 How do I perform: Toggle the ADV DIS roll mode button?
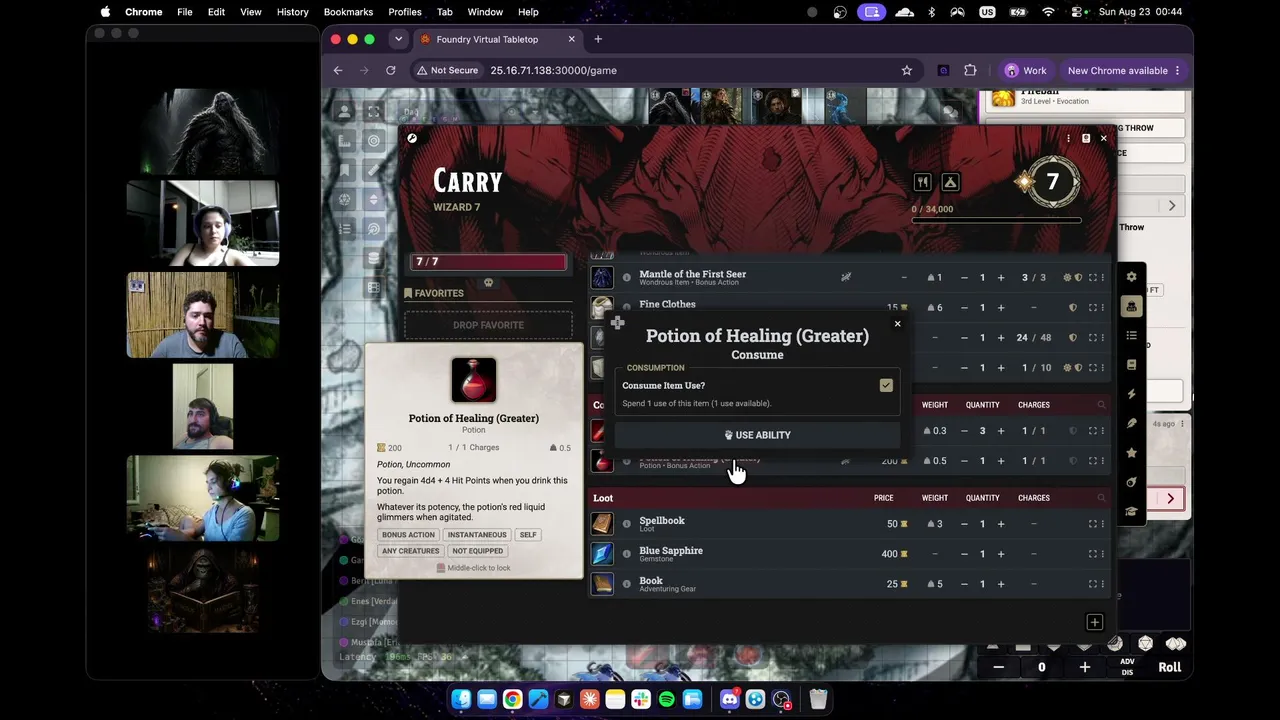tap(1127, 667)
